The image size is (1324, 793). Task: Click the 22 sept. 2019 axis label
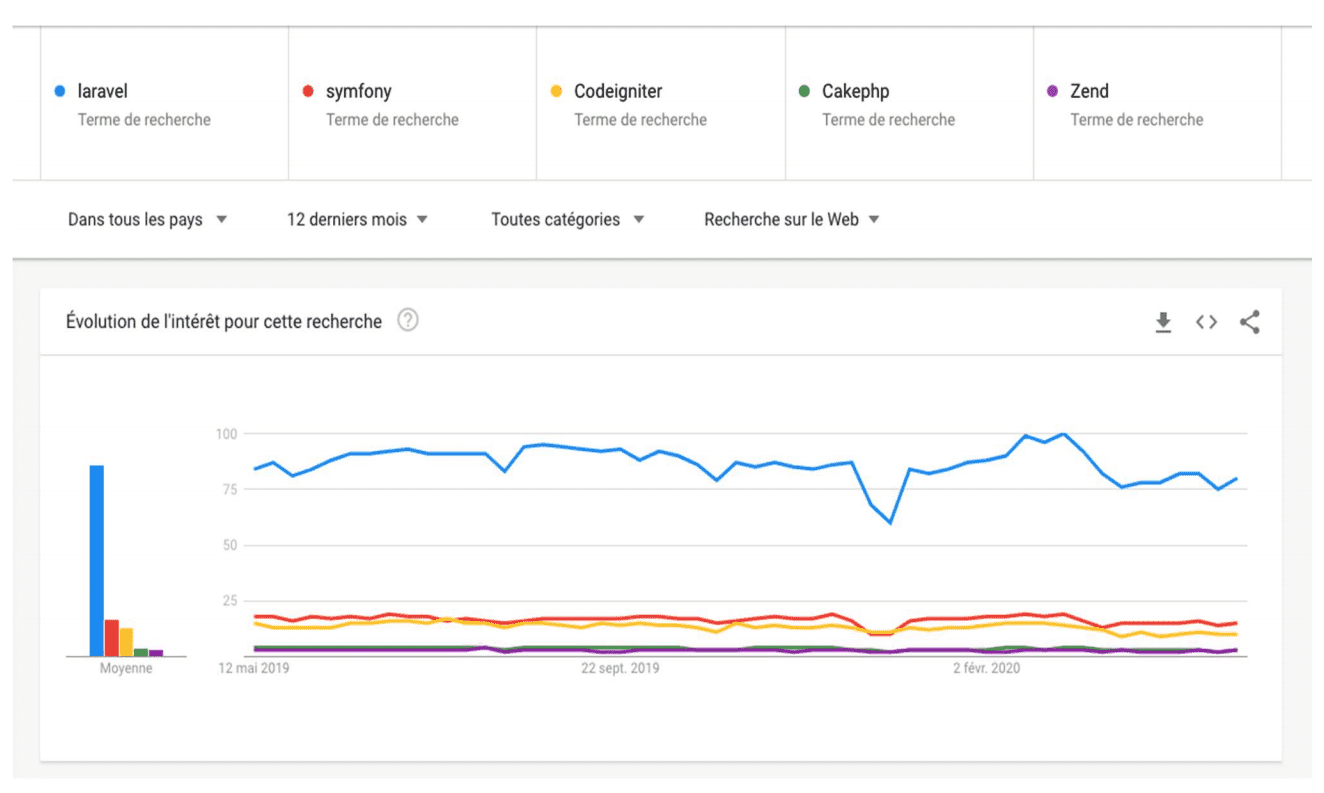[x=620, y=669]
